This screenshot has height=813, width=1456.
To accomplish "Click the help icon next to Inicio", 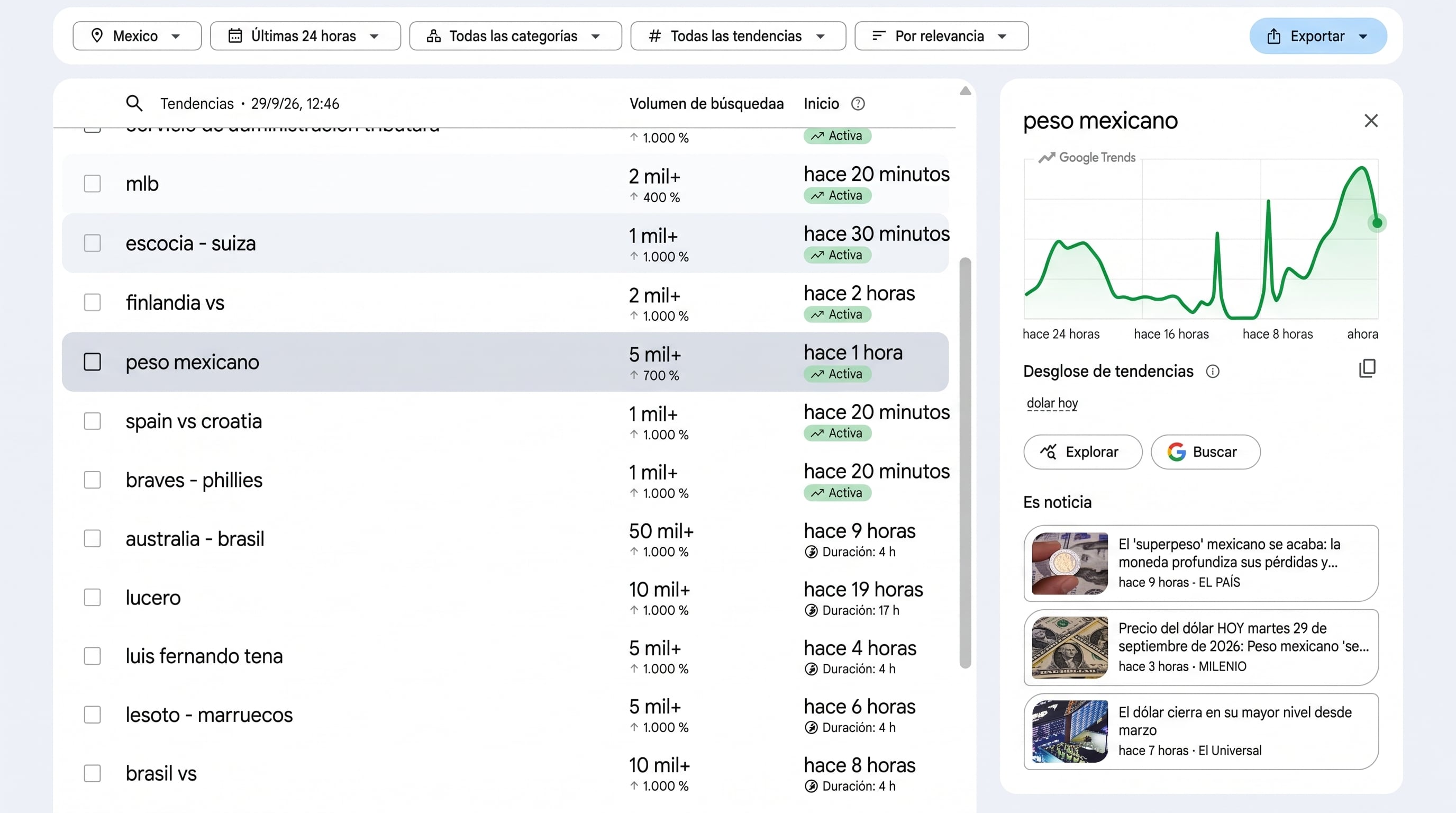I will [858, 104].
